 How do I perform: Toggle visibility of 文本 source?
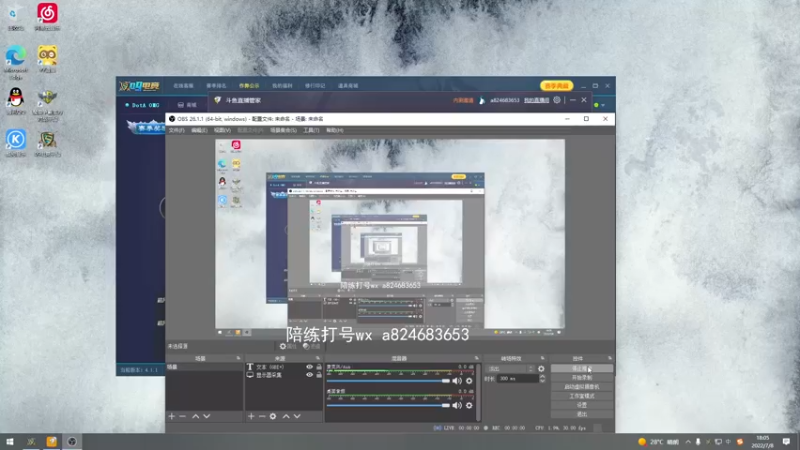(x=309, y=367)
